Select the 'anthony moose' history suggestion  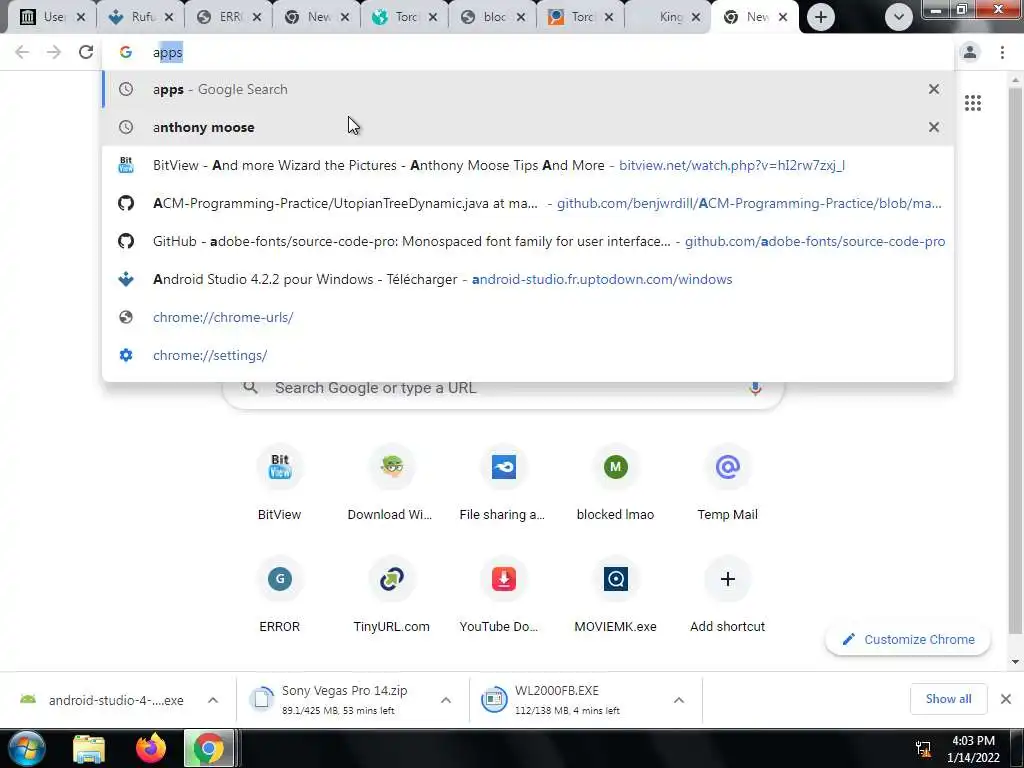pyautogui.click(x=528, y=127)
